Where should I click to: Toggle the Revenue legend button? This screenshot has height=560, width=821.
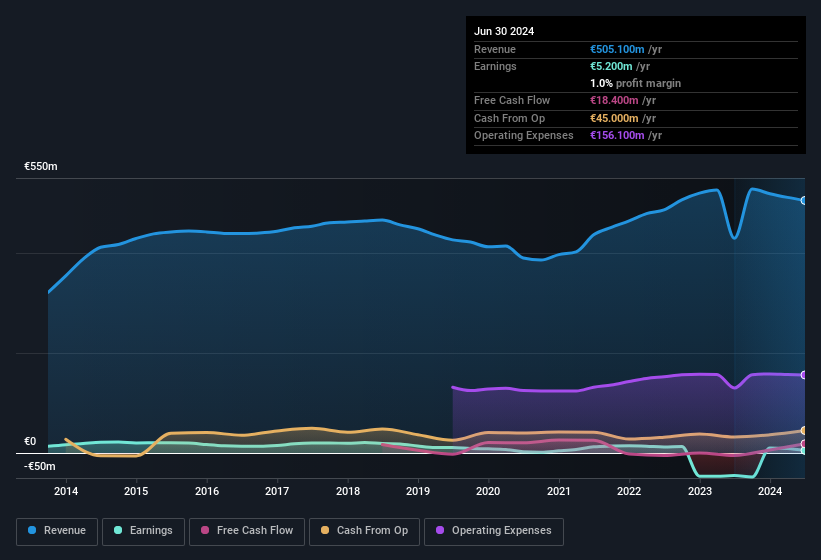(57, 531)
